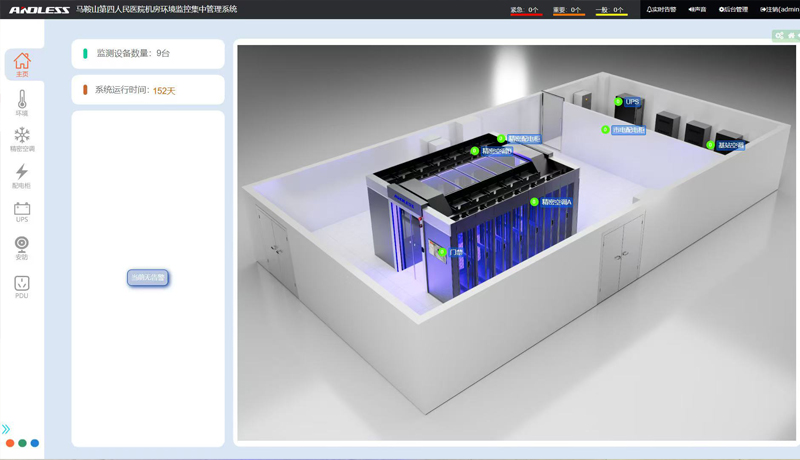Open the 安防 camera icon
This screenshot has height=460, width=800.
22,247
